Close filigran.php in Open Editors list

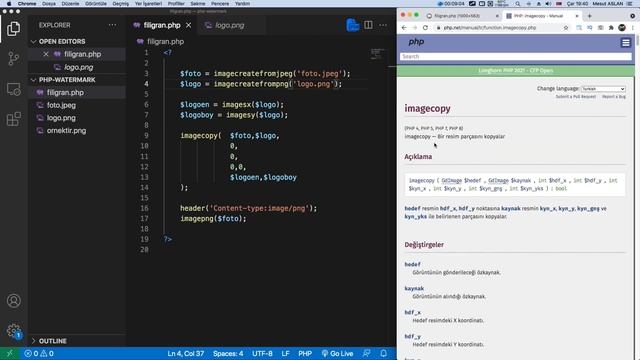point(46,54)
